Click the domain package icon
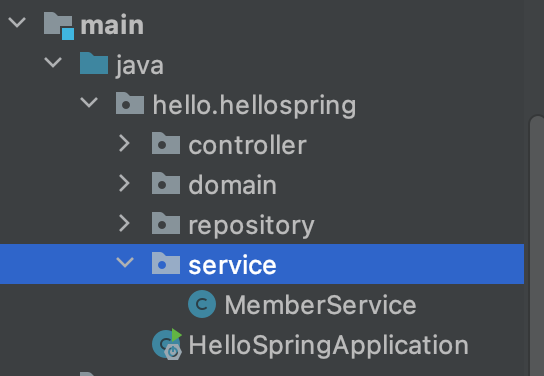 click(x=166, y=183)
